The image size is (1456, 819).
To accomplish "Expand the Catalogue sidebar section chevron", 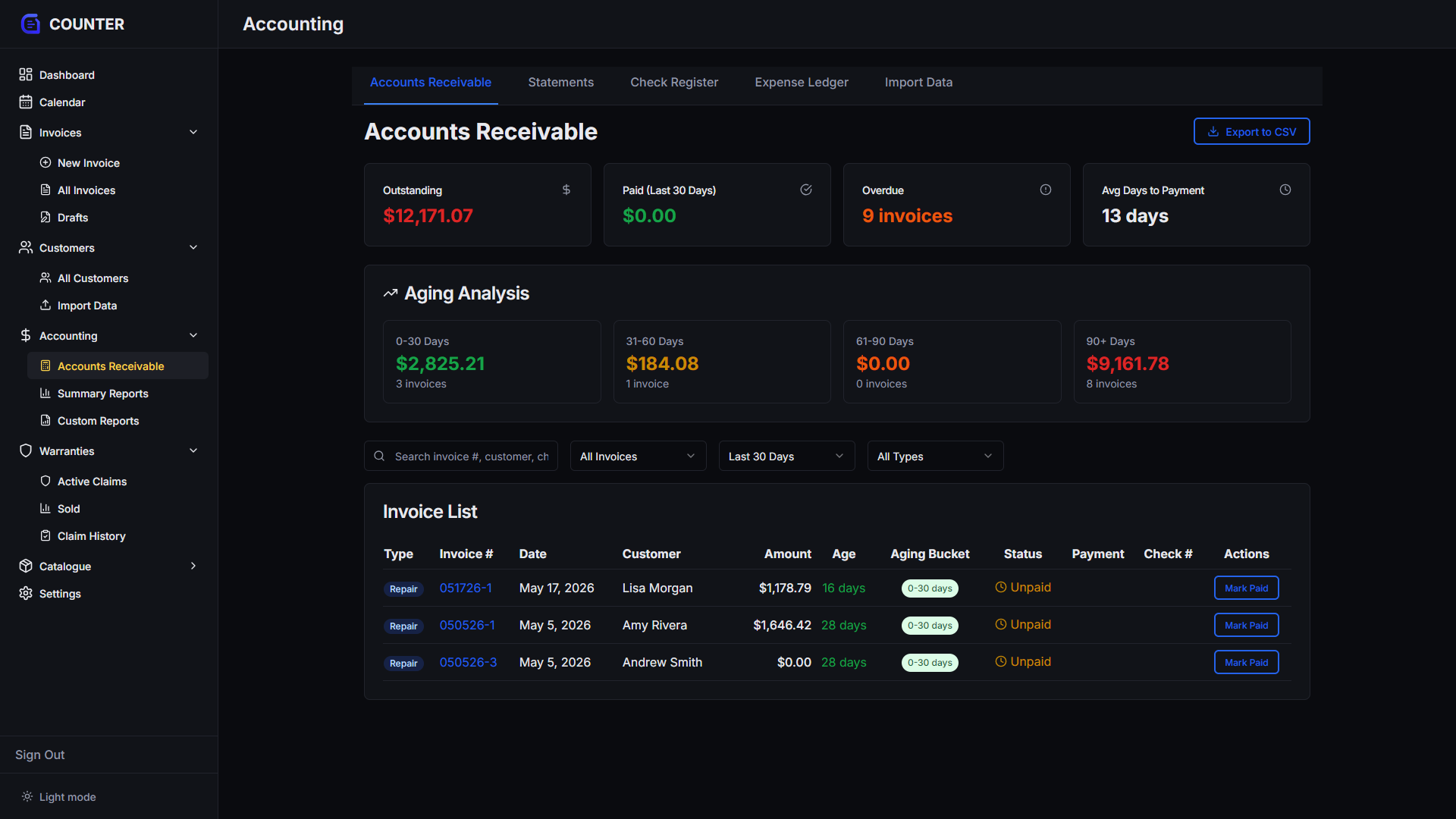I will 193,566.
